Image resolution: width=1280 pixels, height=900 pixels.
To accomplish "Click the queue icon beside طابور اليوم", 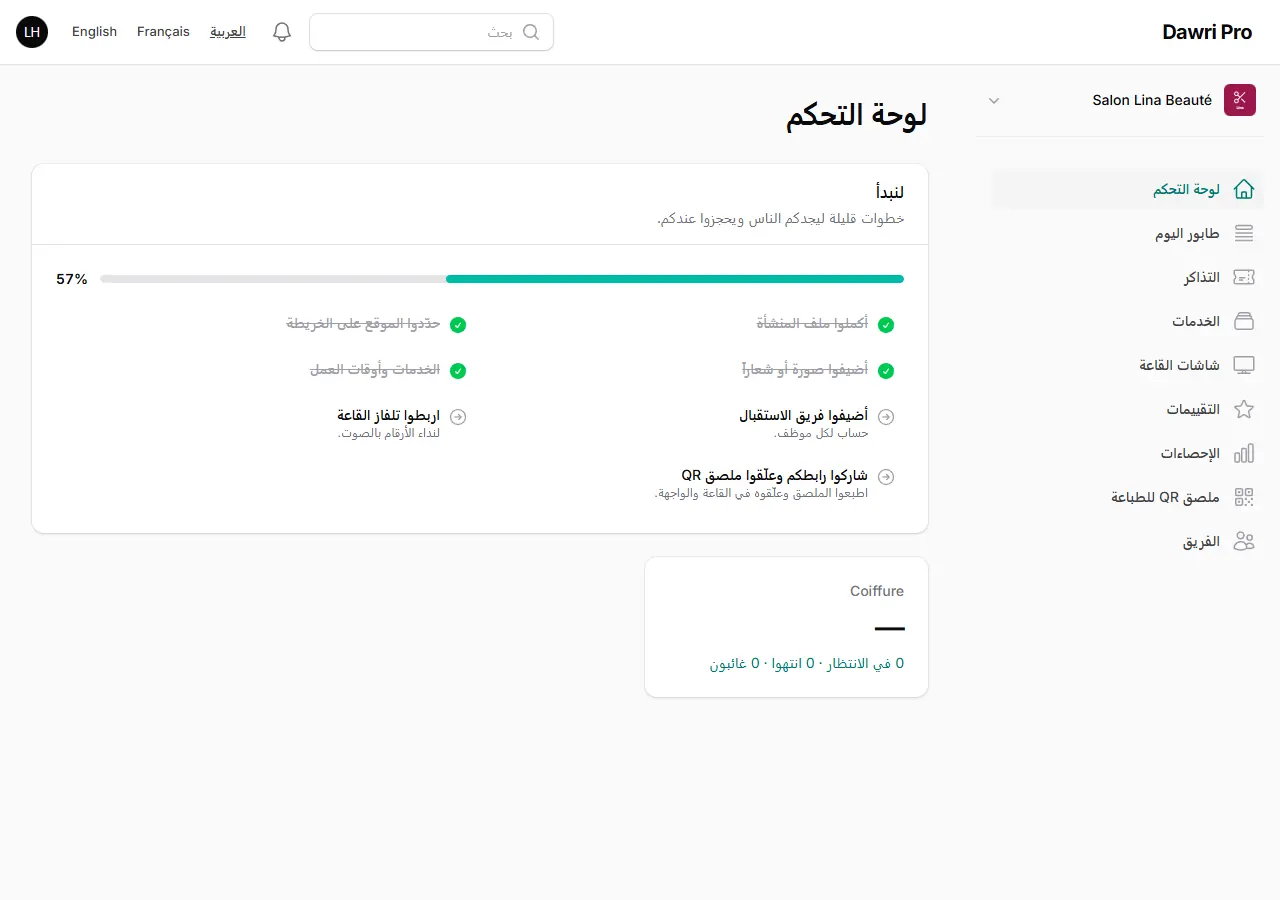I will (x=1244, y=233).
